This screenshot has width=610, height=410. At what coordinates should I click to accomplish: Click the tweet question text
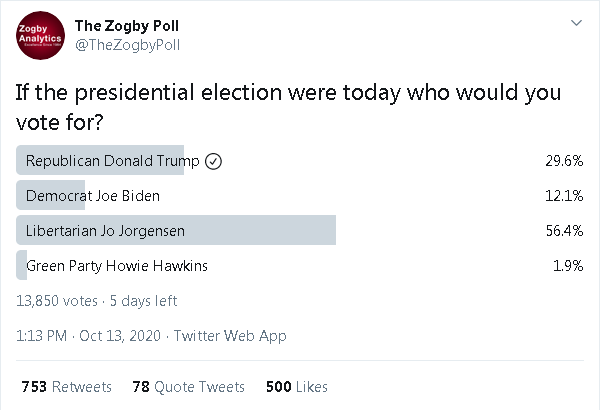(288, 107)
